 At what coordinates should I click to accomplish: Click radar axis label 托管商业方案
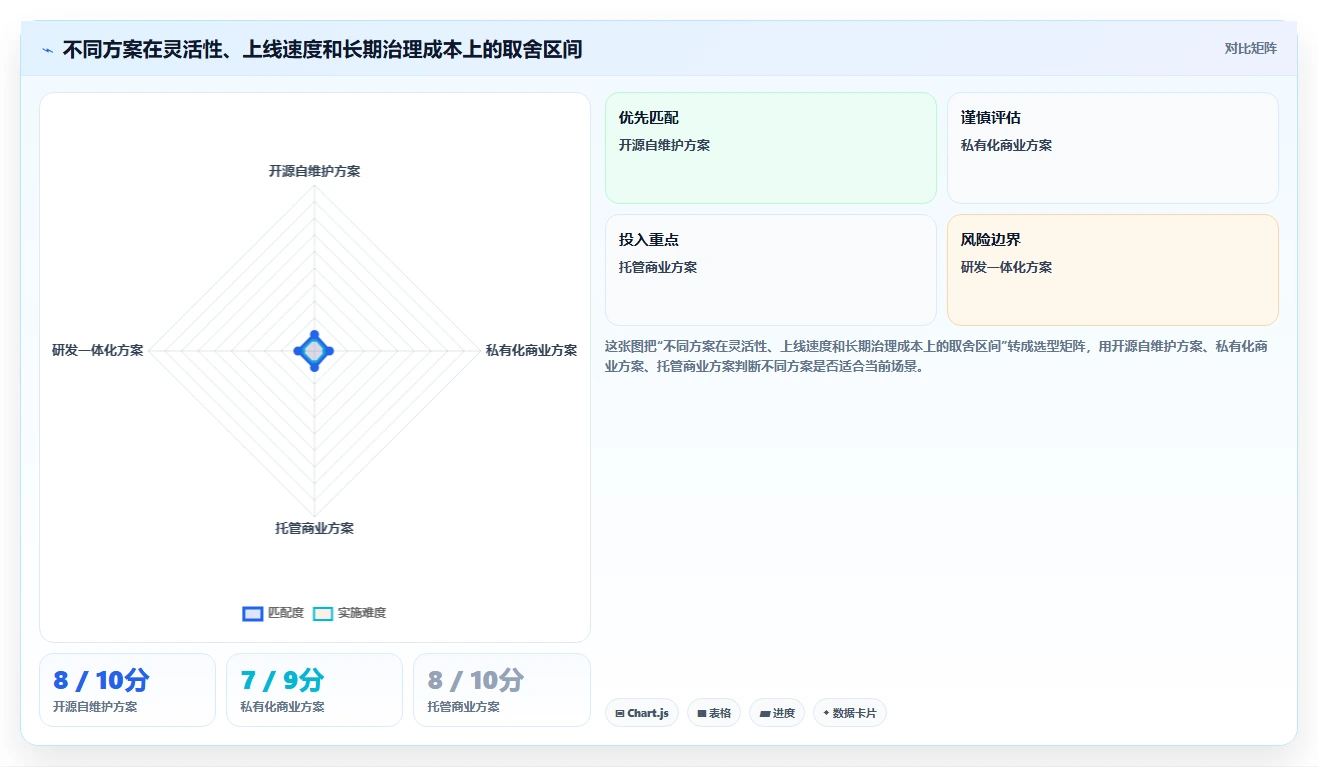(x=314, y=528)
